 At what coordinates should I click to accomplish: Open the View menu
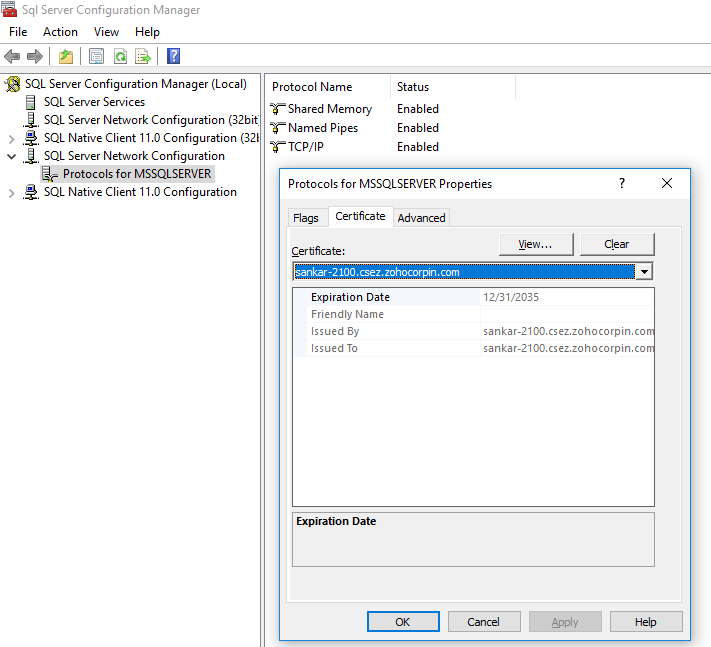(106, 32)
